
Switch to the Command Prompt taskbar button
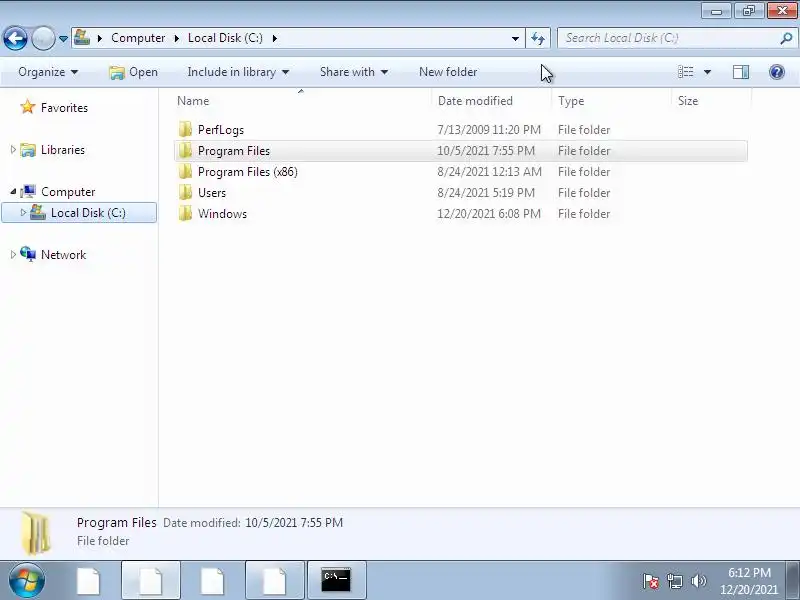tap(336, 580)
